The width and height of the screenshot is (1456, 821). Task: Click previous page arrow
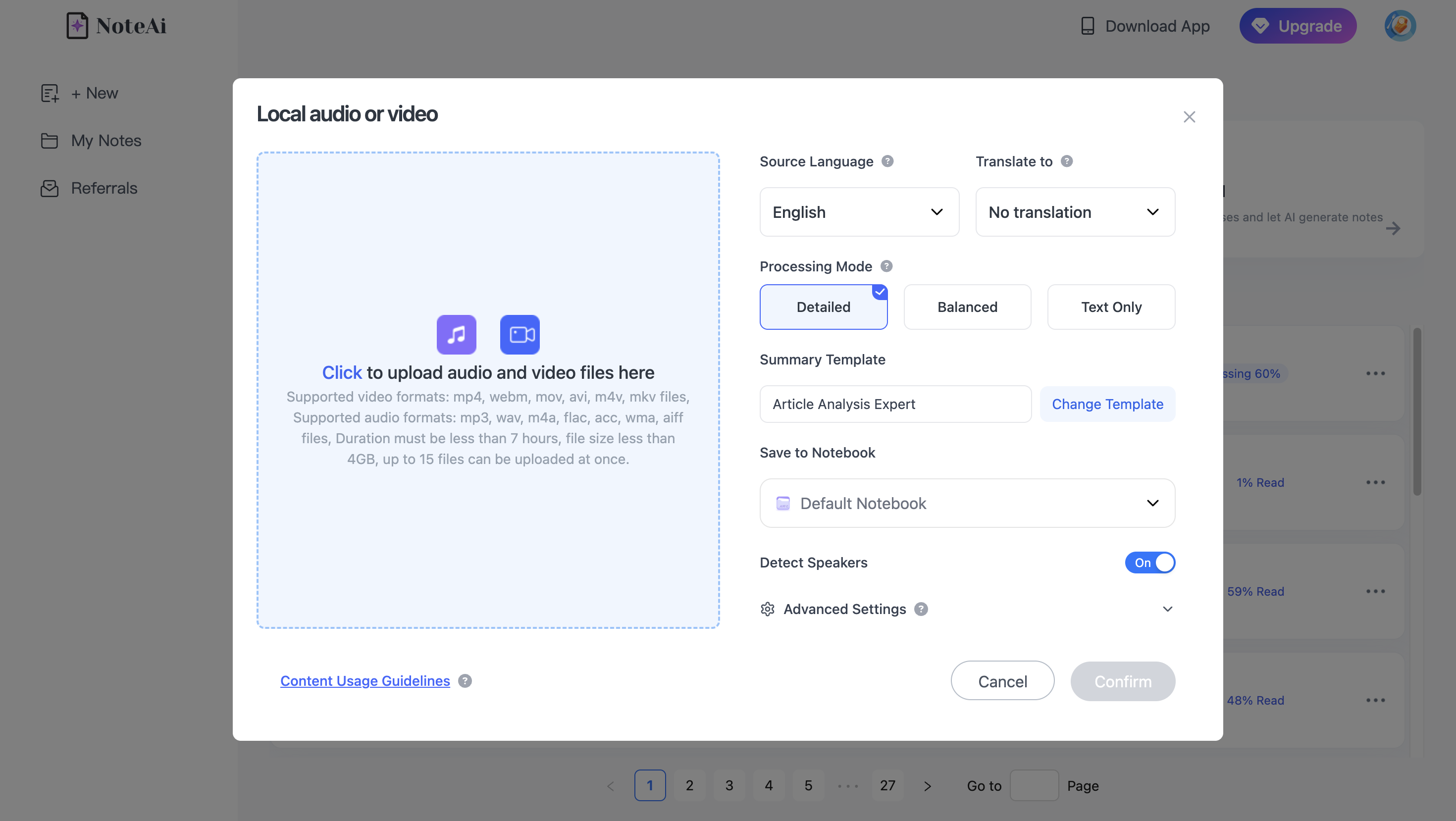610,785
